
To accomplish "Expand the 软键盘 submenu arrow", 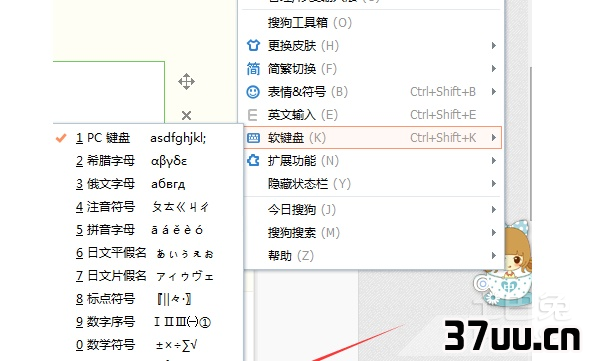I will click(x=494, y=138).
